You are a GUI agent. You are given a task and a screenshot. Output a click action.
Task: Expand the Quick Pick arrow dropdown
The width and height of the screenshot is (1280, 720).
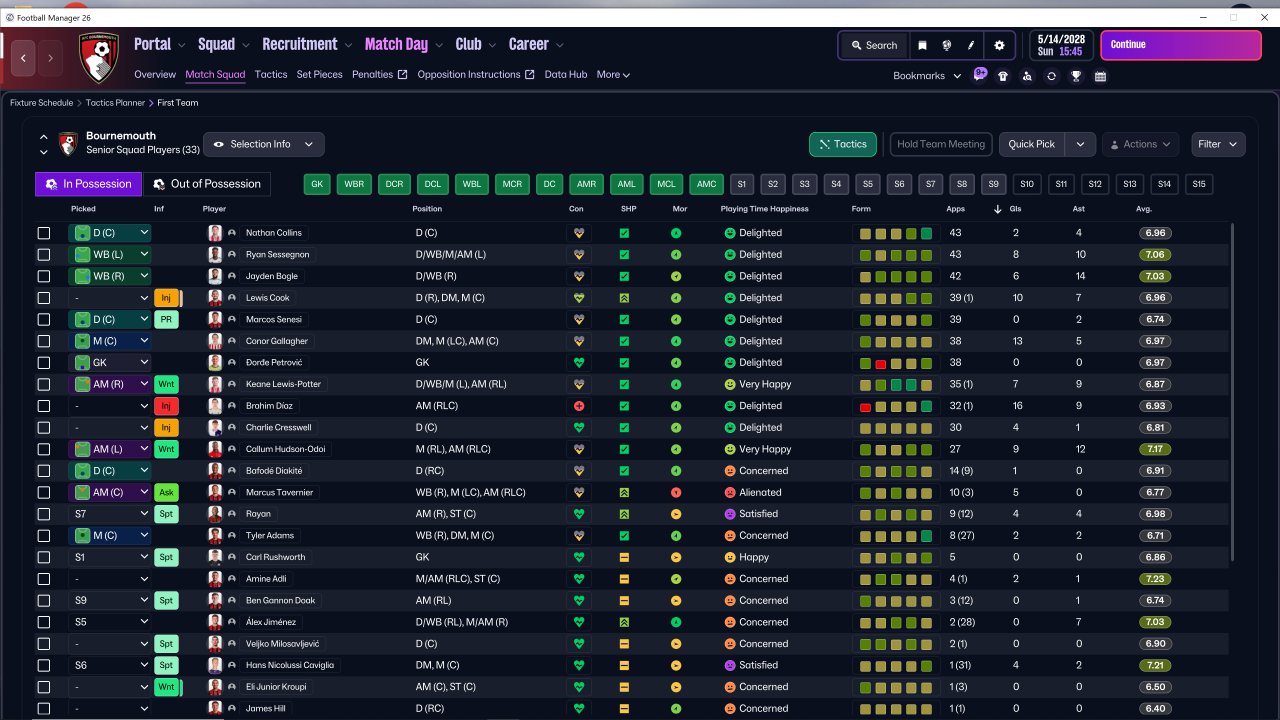click(x=1080, y=144)
